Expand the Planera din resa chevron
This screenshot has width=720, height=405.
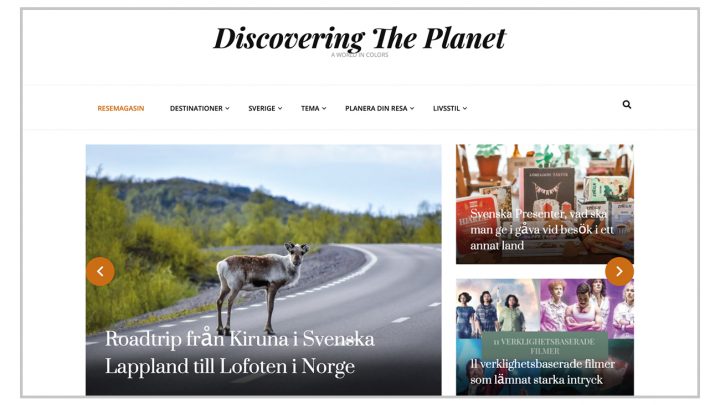tap(412, 108)
